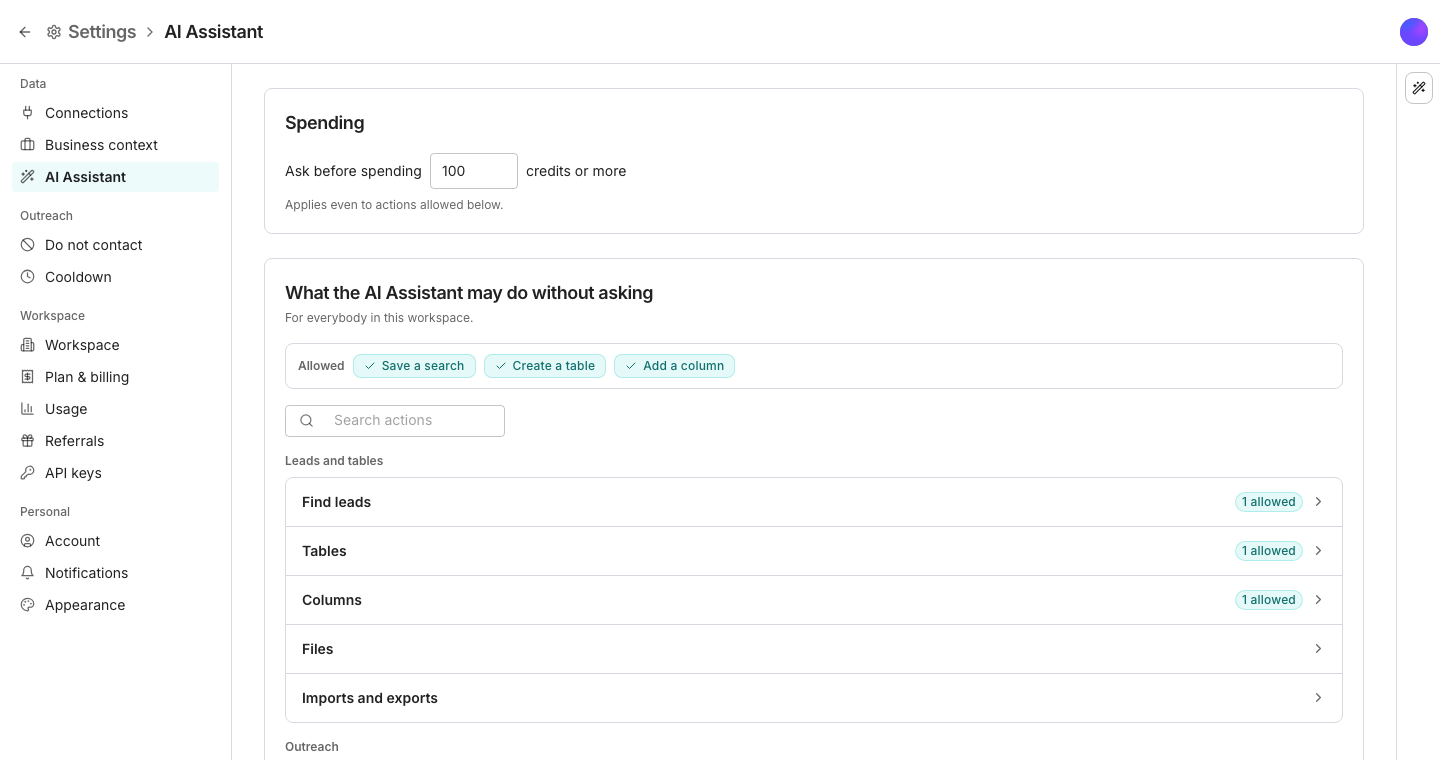Viewport: 1440px width, 760px height.
Task: Click the Settings gear icon in breadcrumb
Action: pyautogui.click(x=54, y=32)
